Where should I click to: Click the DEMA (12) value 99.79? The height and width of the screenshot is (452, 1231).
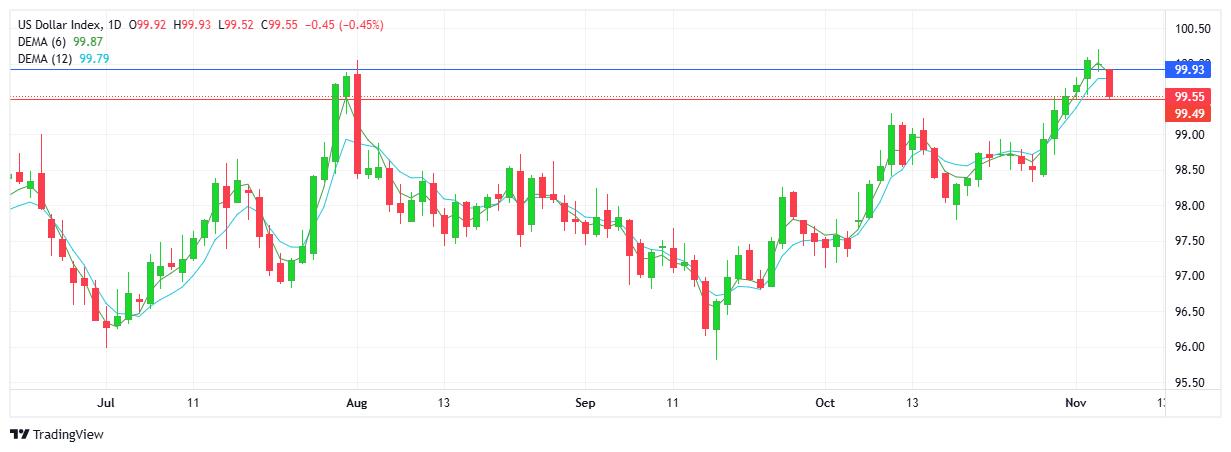tap(95, 58)
